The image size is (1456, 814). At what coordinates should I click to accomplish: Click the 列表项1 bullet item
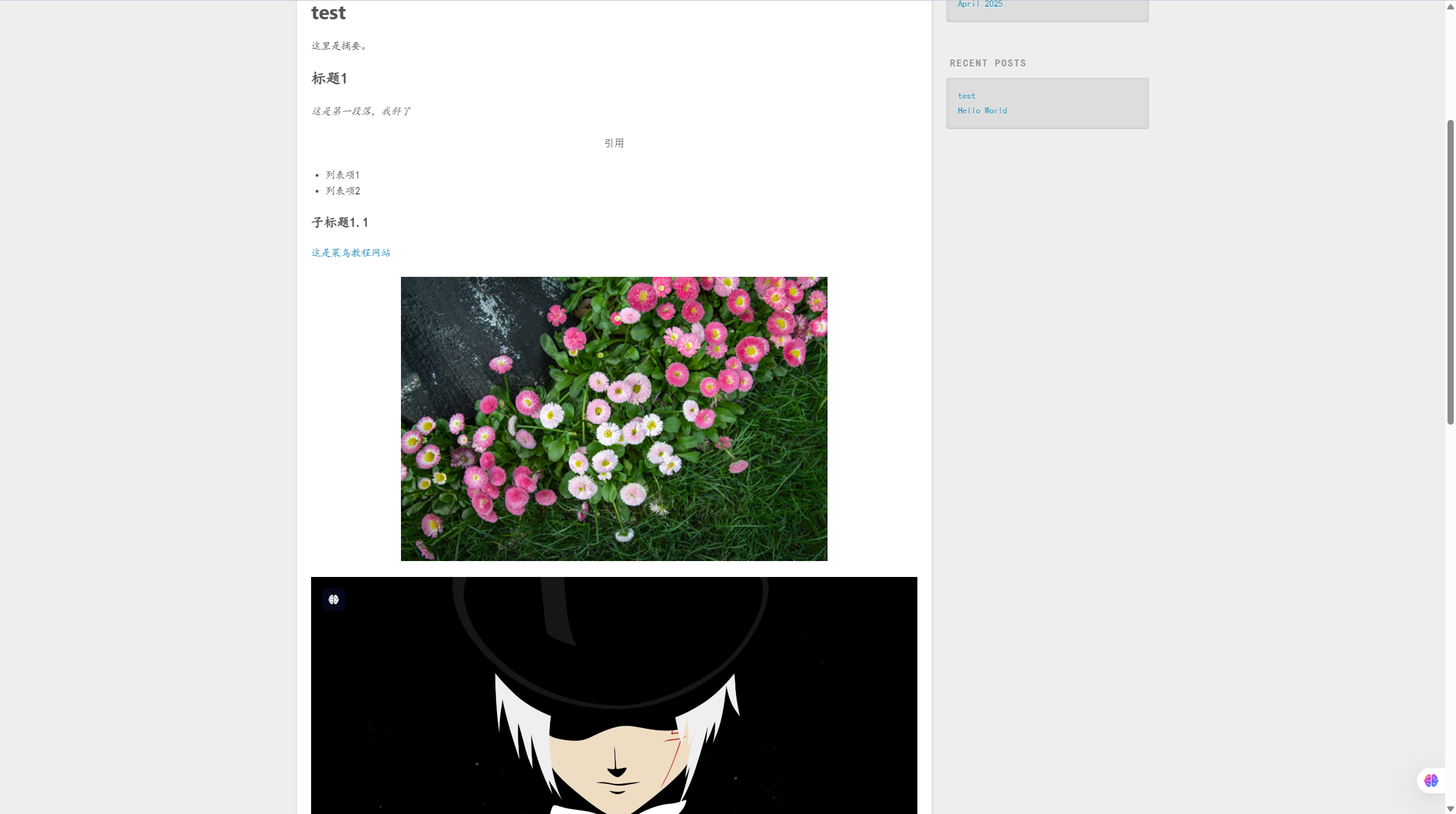click(x=342, y=175)
